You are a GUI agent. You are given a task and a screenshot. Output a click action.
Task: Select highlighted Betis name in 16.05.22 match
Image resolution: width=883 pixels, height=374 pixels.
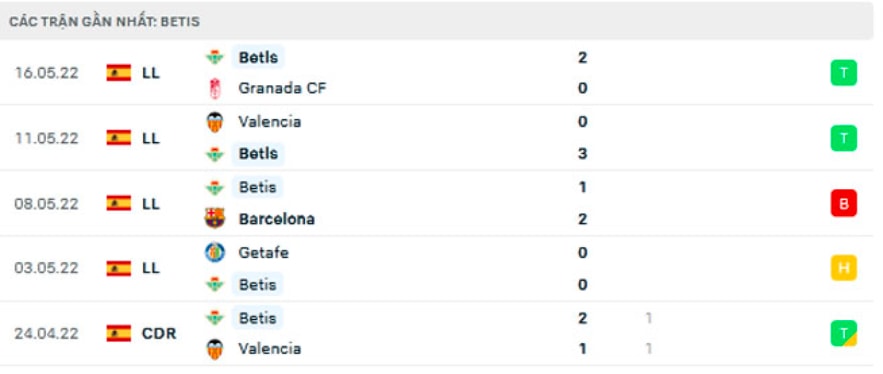tap(258, 57)
